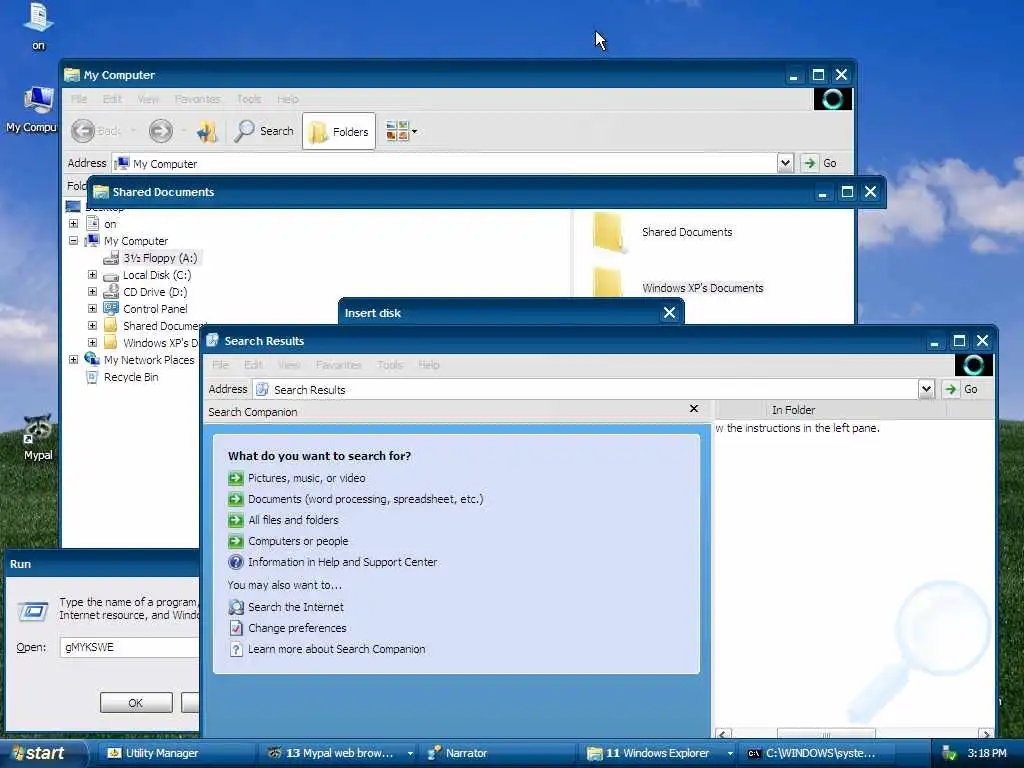1024x768 pixels.
Task: Click the Back arrow in My Computer toolbar
Action: click(83, 131)
